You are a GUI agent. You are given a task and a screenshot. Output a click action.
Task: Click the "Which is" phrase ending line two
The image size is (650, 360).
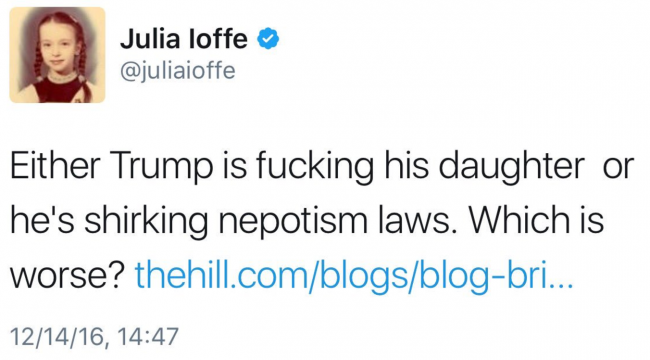pyautogui.click(x=536, y=220)
